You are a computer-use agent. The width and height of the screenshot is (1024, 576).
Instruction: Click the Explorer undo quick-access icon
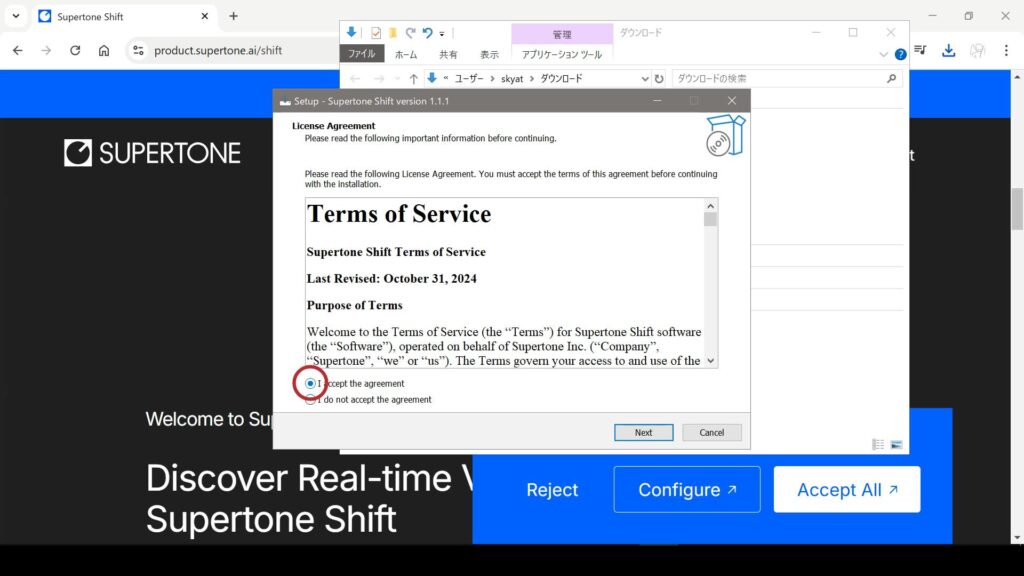(x=427, y=33)
